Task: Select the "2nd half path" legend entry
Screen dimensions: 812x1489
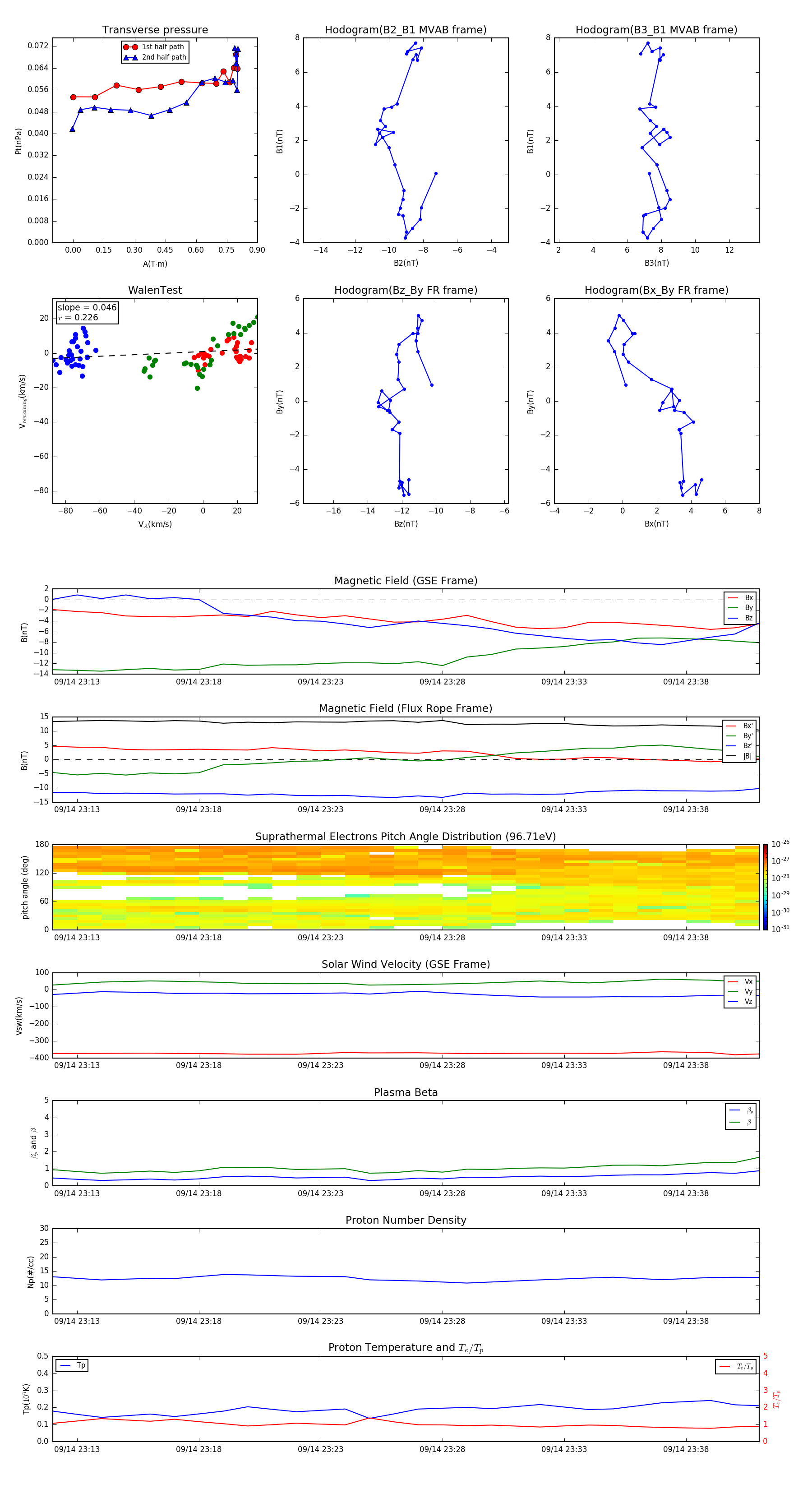Action: click(155, 57)
